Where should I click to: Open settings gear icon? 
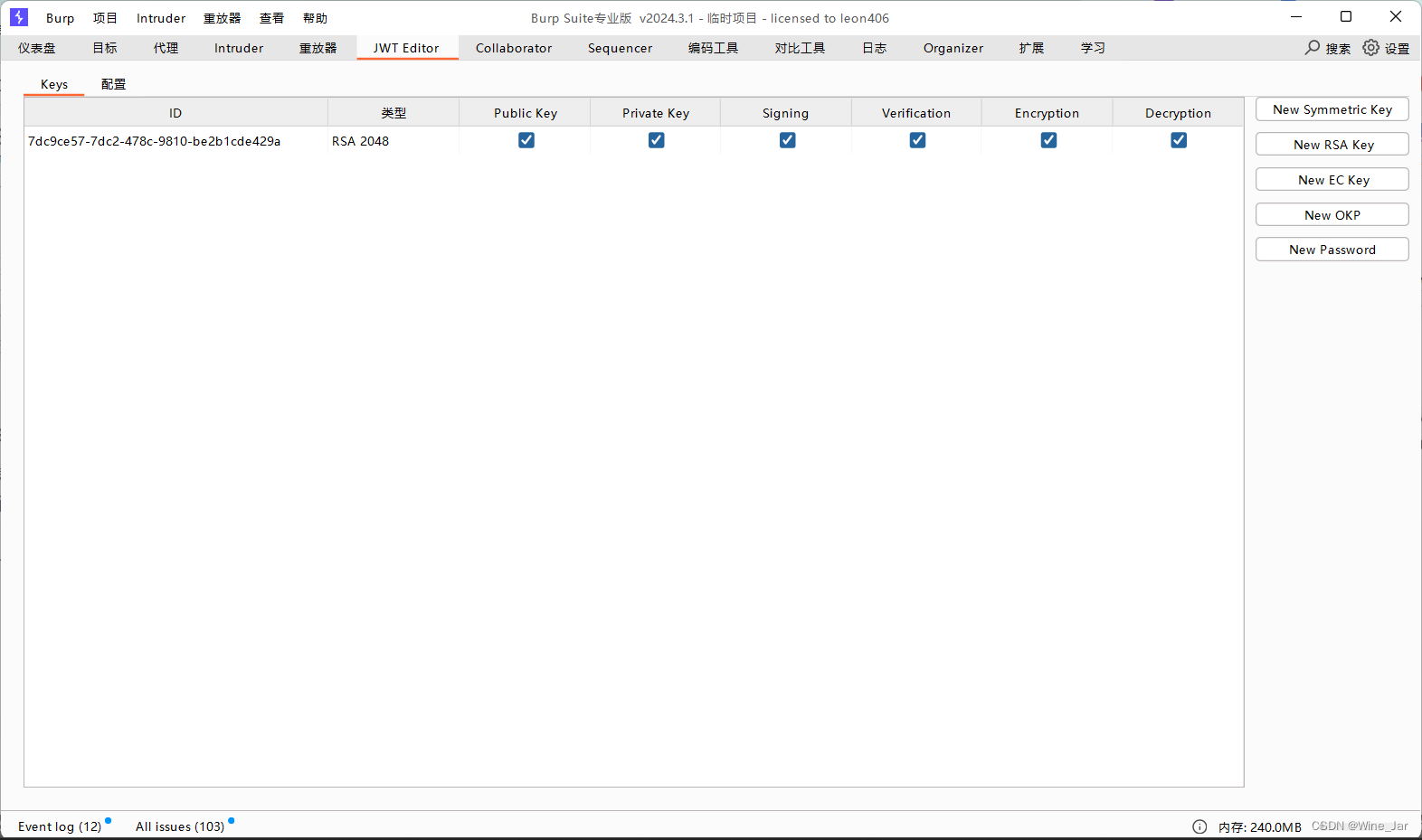(1371, 47)
